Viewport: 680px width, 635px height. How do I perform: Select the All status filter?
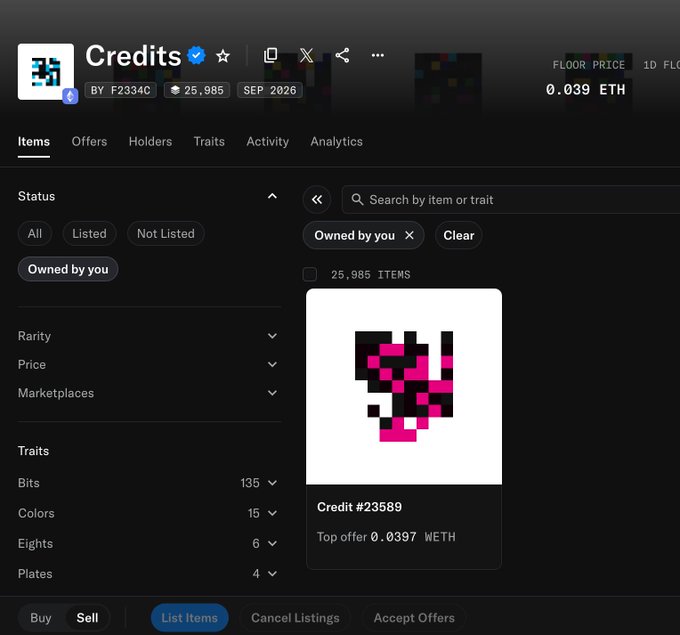(35, 234)
